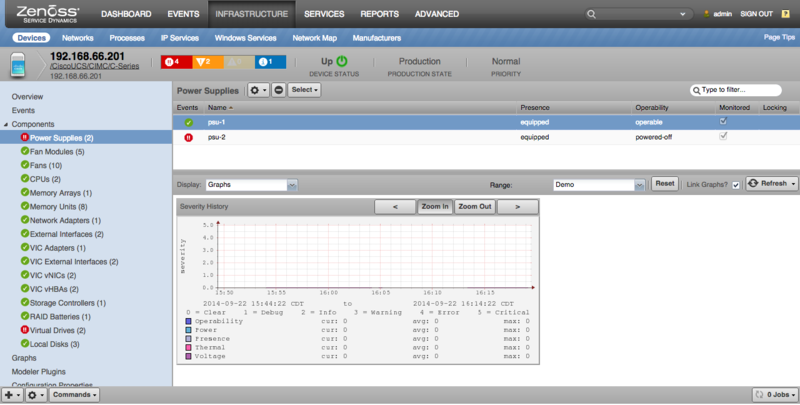Viewport: 800px width, 405px height.
Task: Toggle Monitored checkbox for psu-1
Action: [723, 121]
